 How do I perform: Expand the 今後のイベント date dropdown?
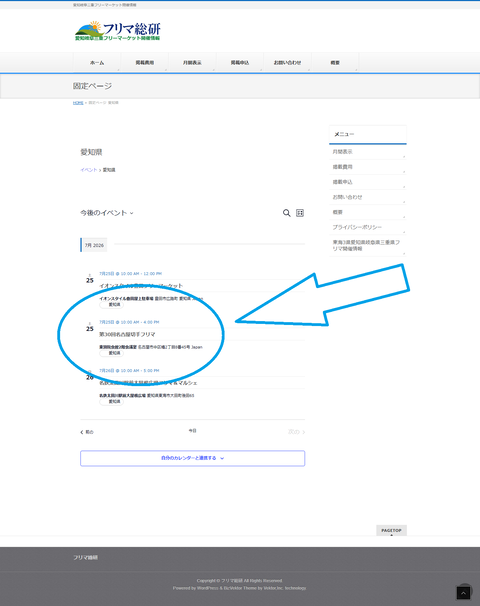coord(107,213)
